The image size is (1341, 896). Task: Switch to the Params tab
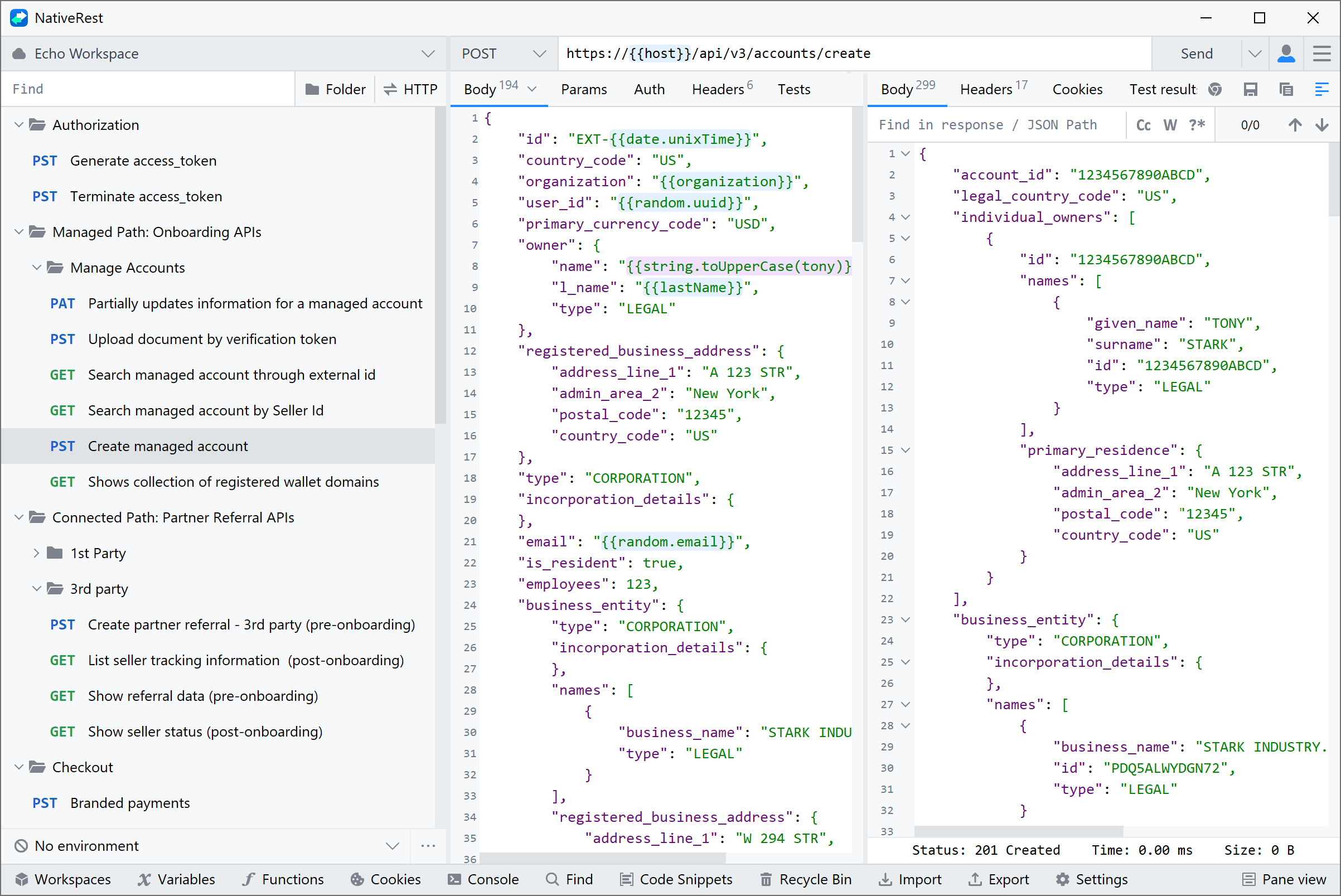click(x=584, y=89)
